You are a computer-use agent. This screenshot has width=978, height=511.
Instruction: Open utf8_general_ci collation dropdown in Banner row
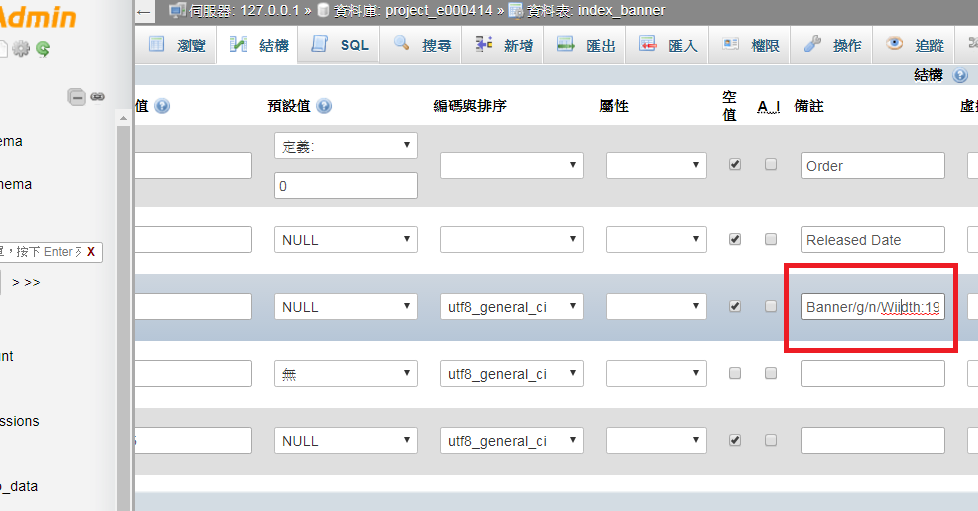pos(511,306)
